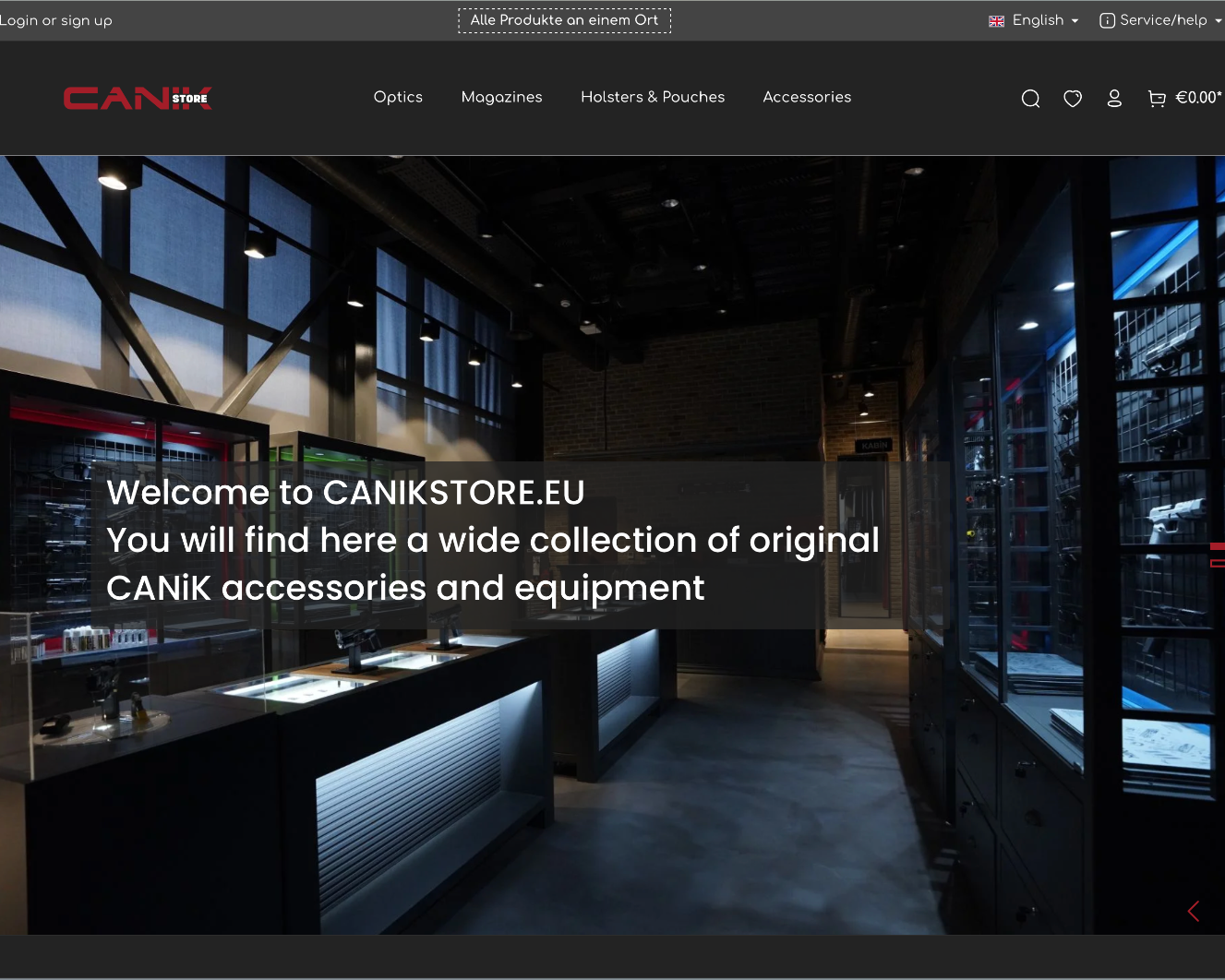Click the CANiK Store logo
The image size is (1225, 980).
coord(138,98)
